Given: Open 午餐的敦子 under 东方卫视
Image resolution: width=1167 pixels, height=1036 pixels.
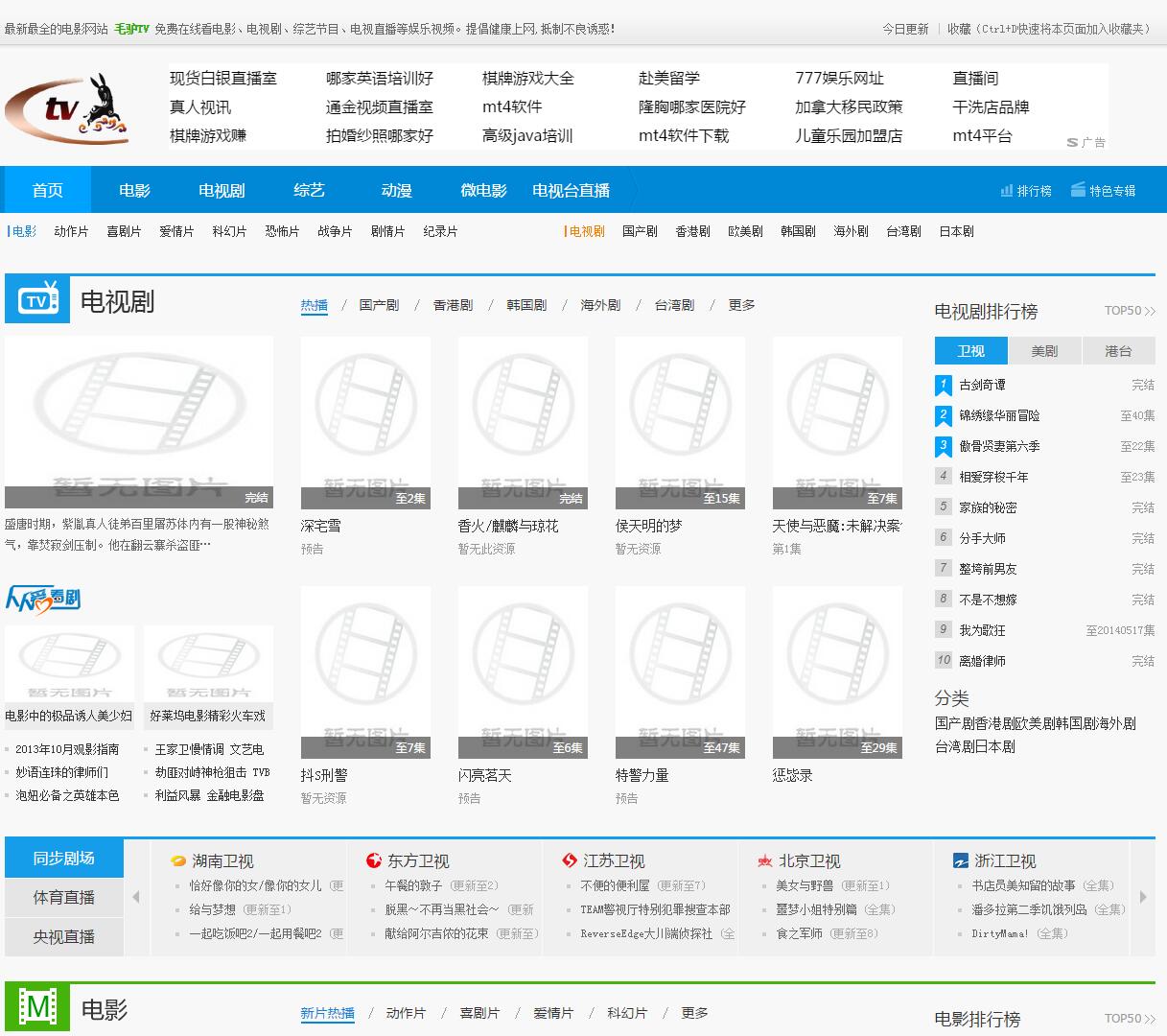Looking at the screenshot, I should 413,885.
